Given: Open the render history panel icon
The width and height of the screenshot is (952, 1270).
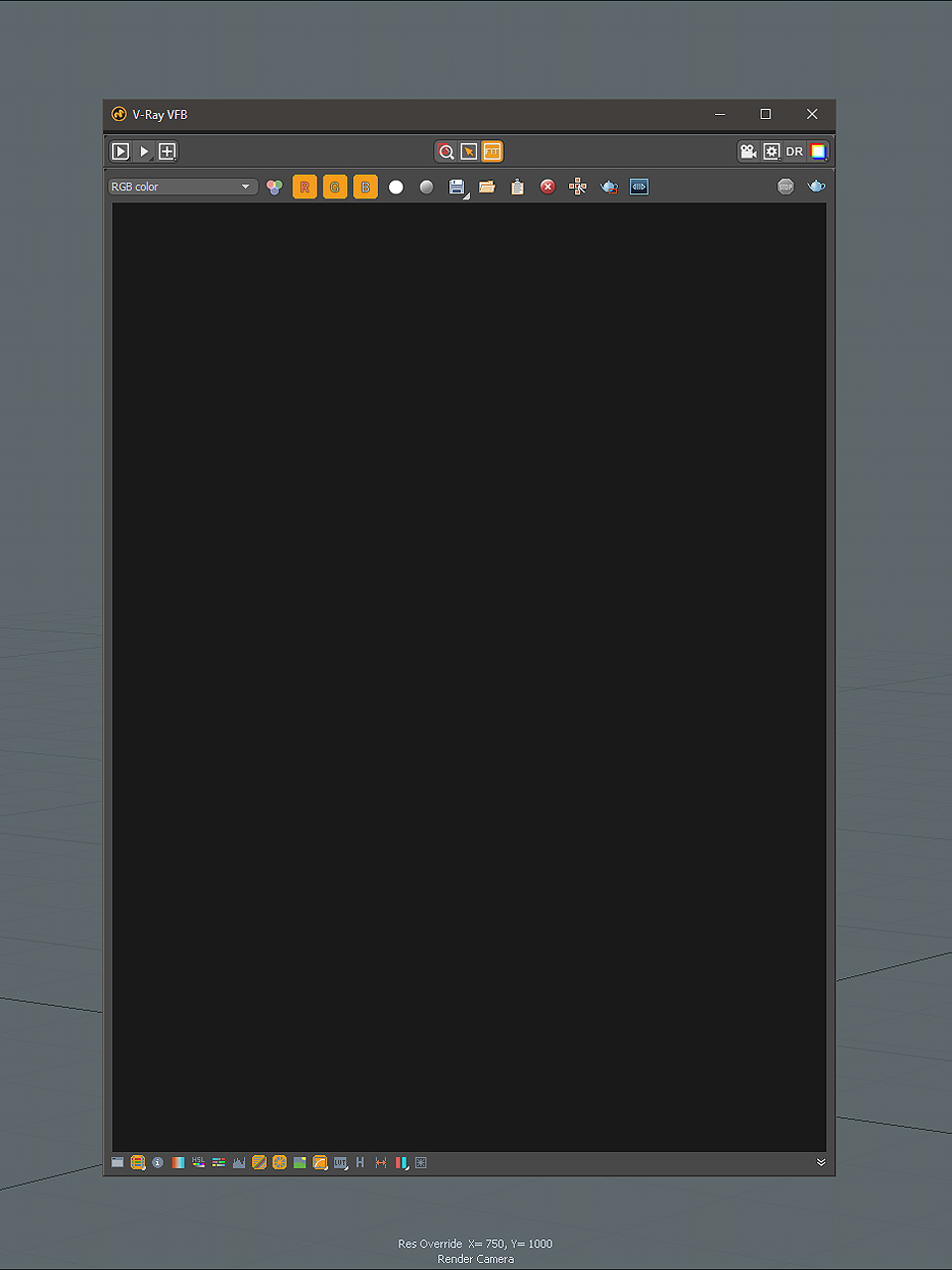Looking at the screenshot, I should pos(118,1162).
